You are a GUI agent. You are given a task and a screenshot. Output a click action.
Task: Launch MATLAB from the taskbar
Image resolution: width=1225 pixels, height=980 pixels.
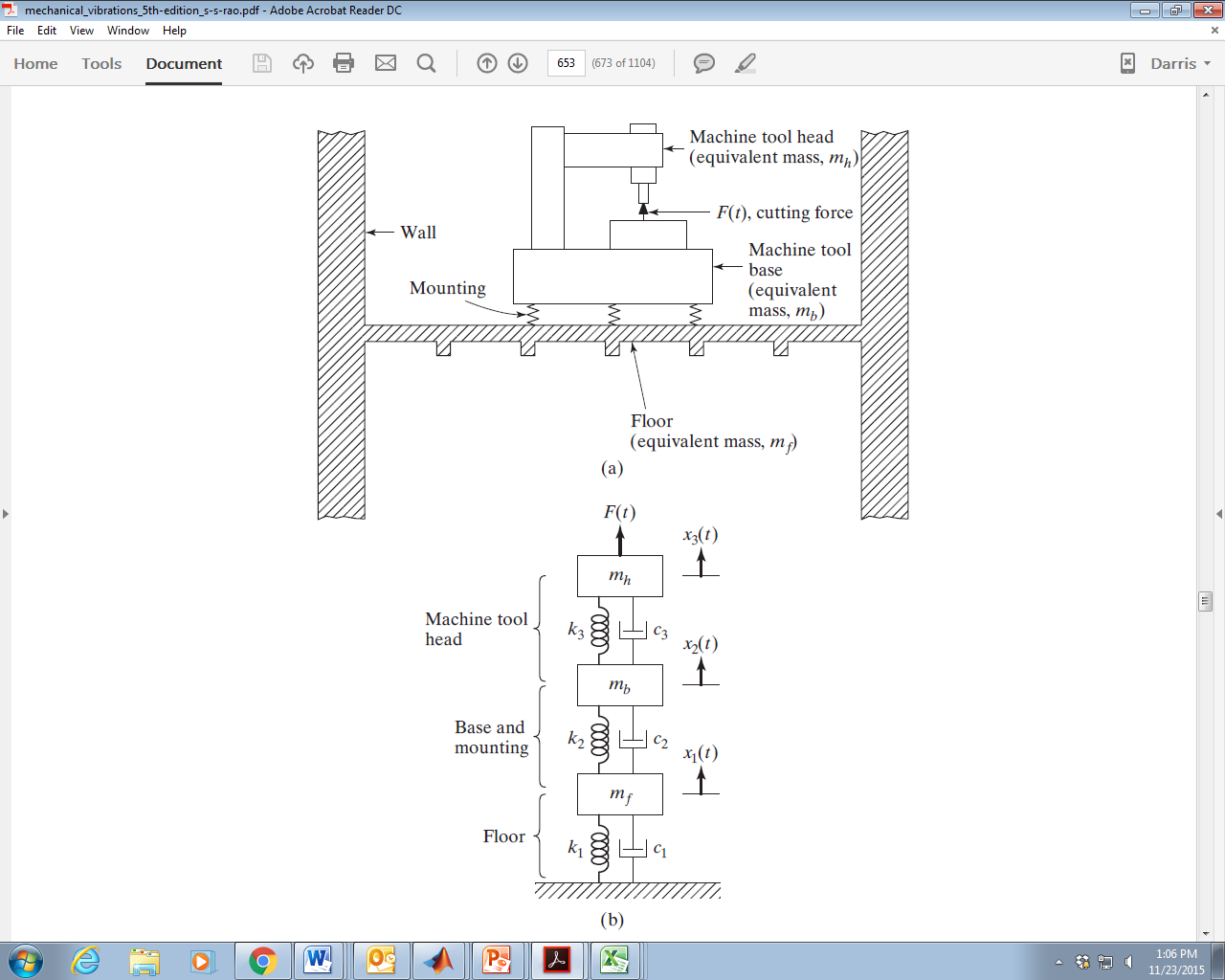pos(438,963)
